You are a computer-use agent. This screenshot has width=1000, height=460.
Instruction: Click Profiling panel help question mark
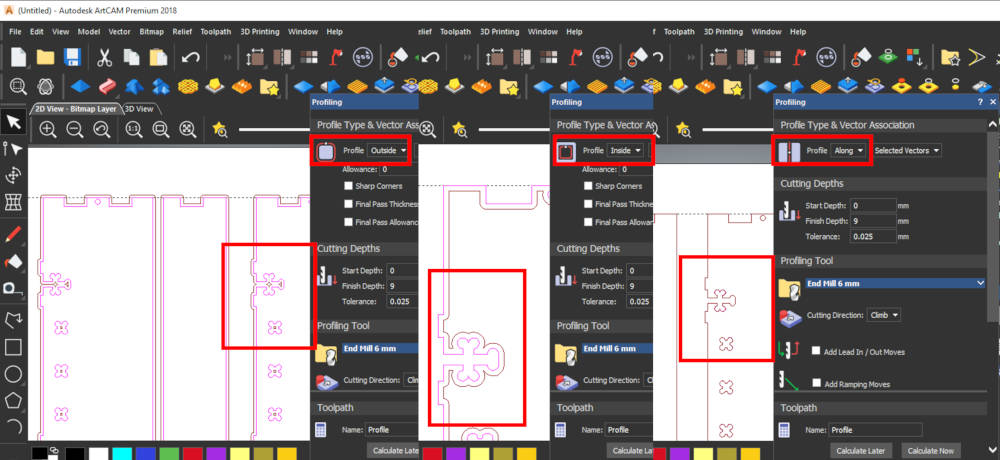pos(980,102)
